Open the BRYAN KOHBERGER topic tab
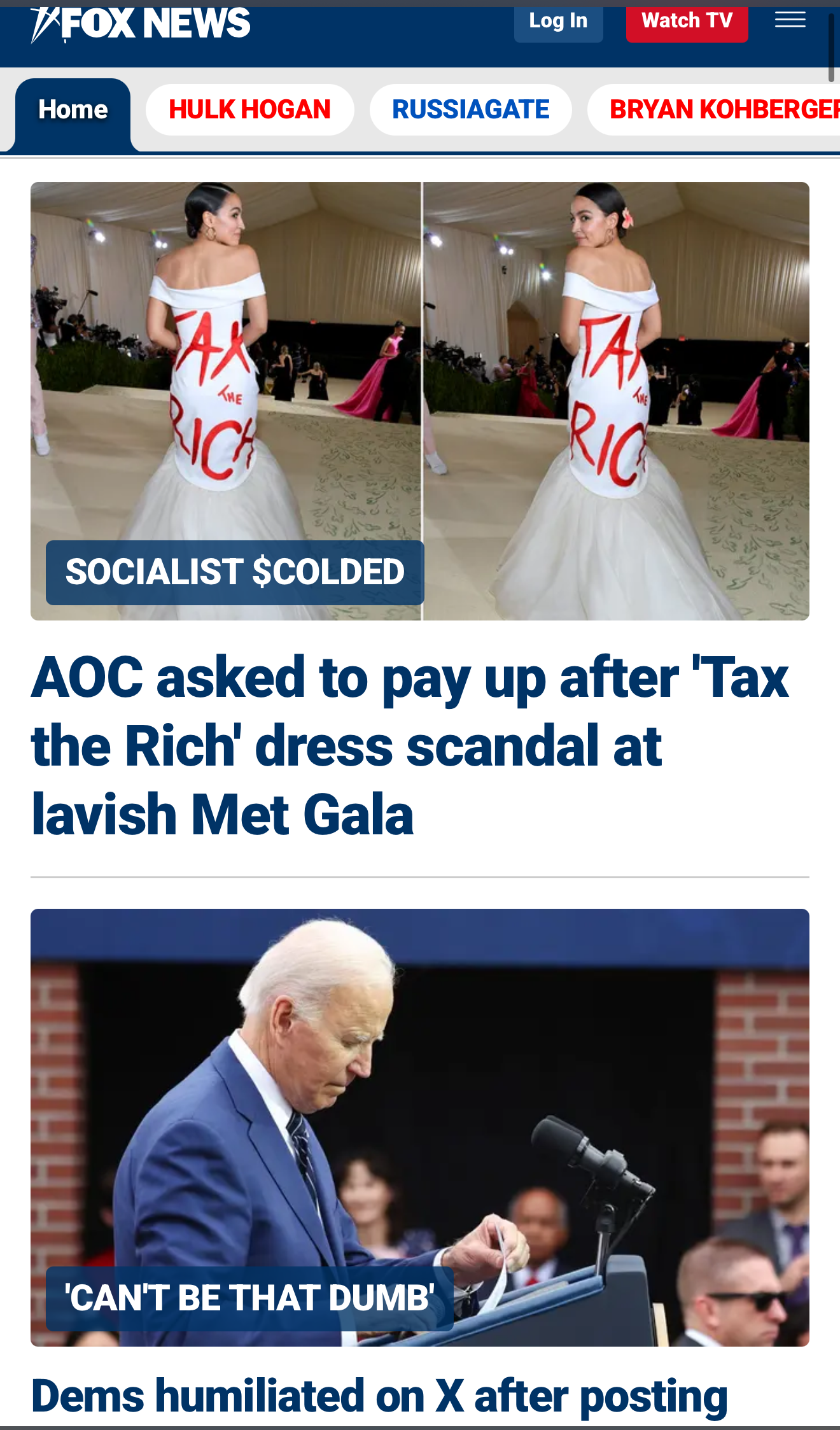The height and width of the screenshot is (1430, 840). [714, 109]
